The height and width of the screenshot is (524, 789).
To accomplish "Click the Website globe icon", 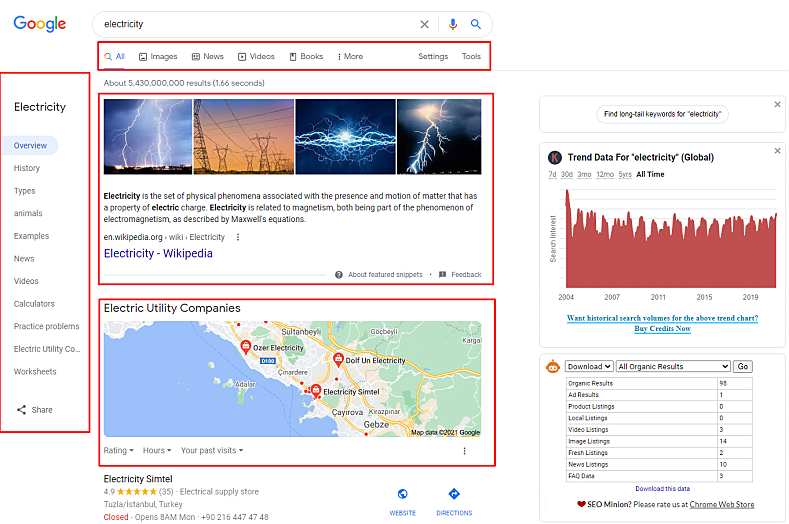I will coord(403,494).
